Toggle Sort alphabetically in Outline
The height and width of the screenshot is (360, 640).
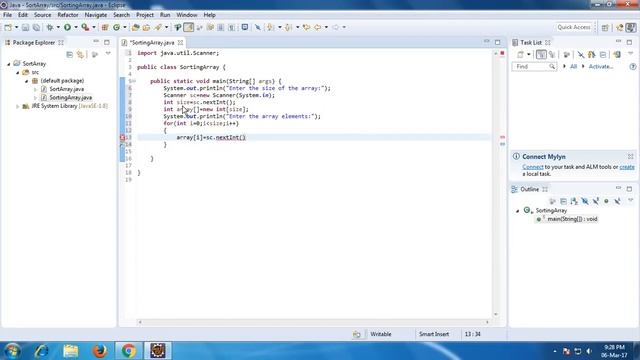pyautogui.click(x=574, y=201)
